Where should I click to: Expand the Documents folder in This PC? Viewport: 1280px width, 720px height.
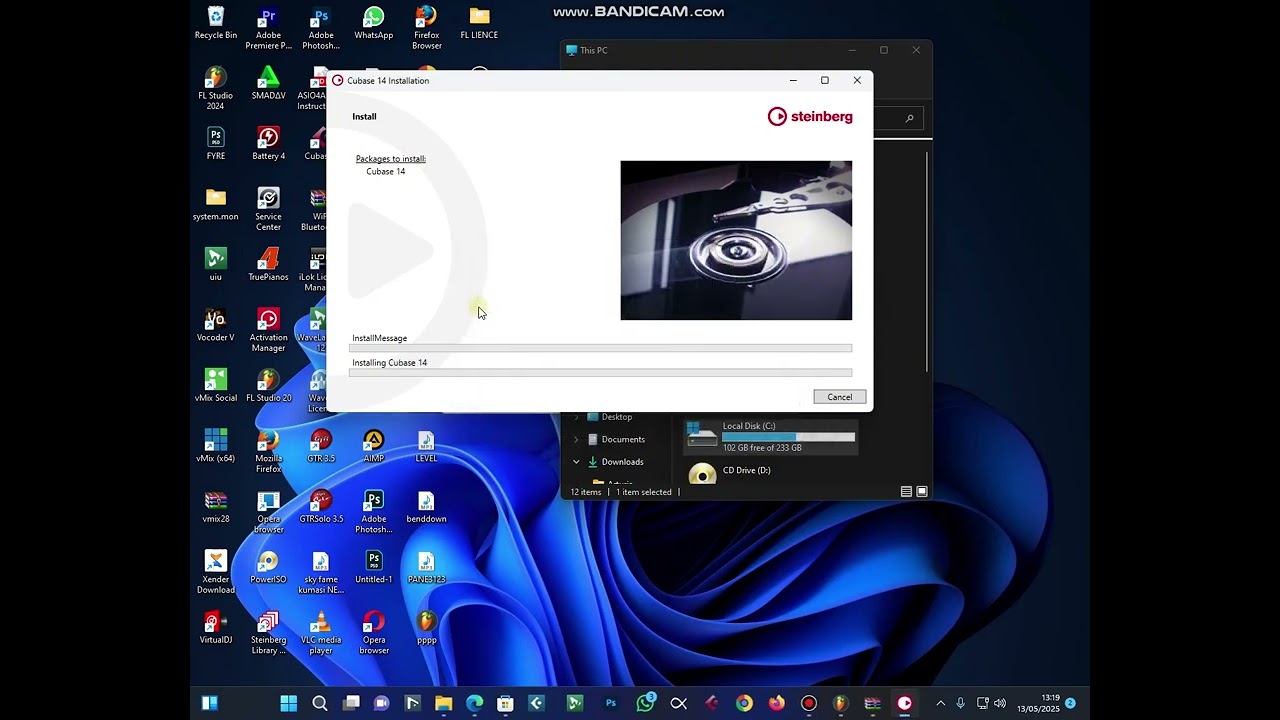(x=576, y=439)
